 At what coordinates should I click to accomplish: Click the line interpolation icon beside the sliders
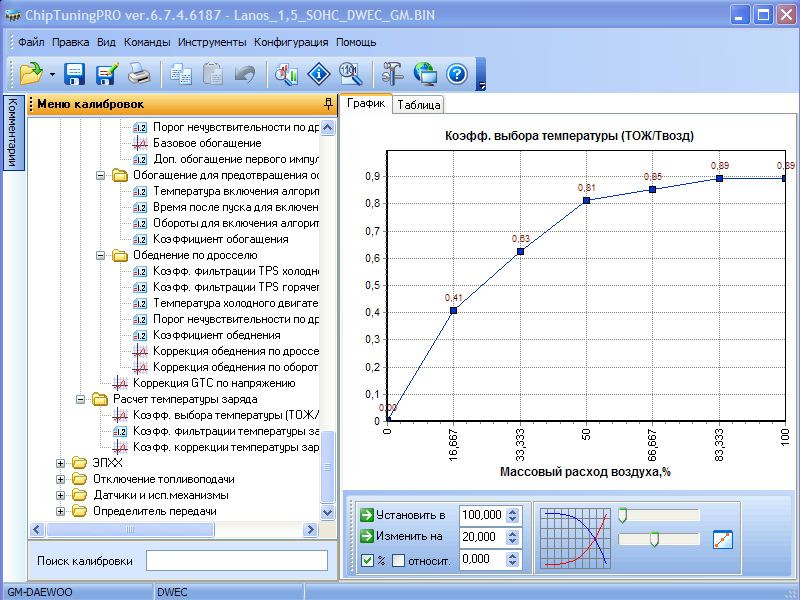click(723, 540)
